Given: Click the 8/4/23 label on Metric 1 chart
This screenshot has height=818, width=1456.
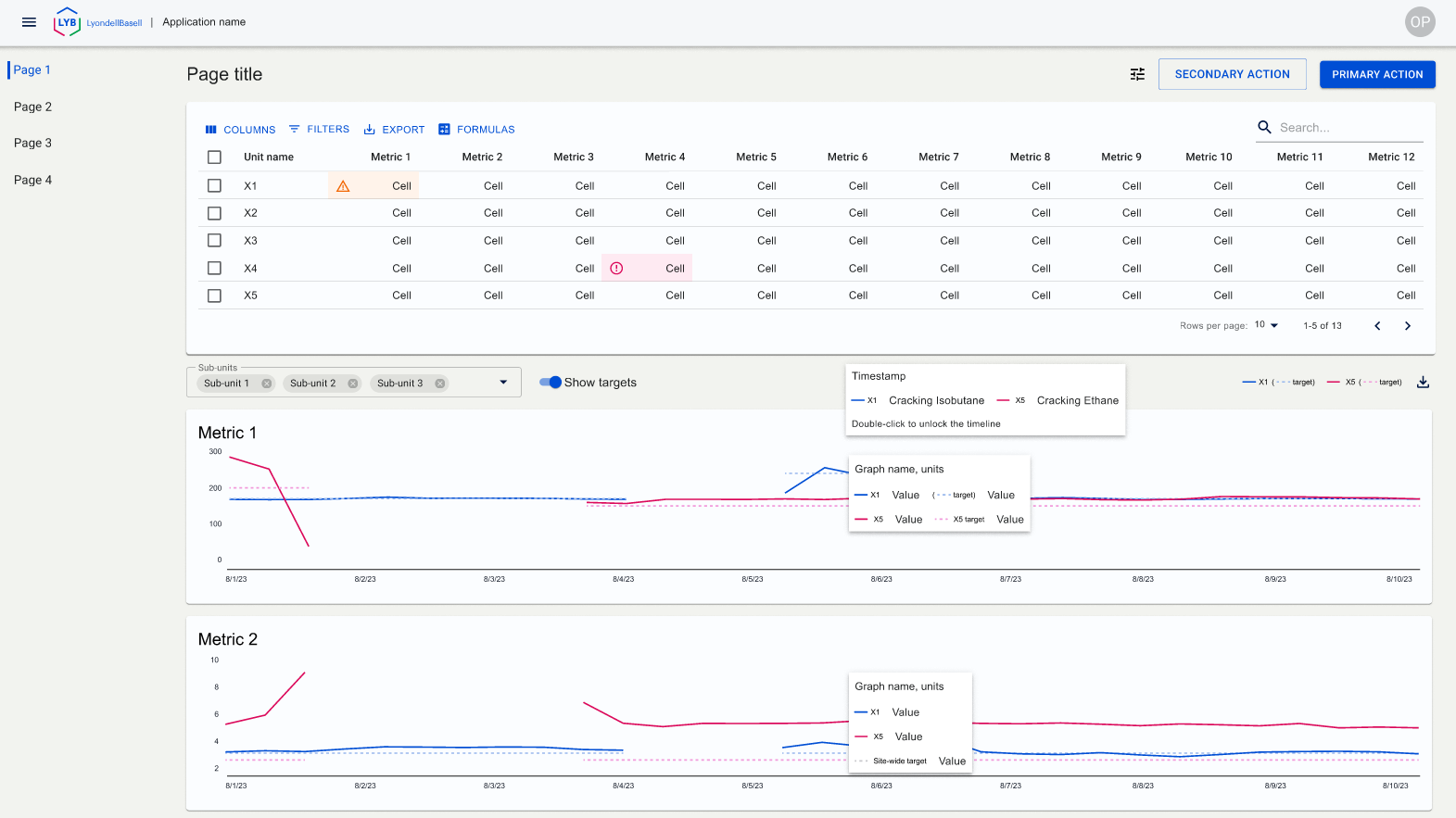Looking at the screenshot, I should click(624, 579).
